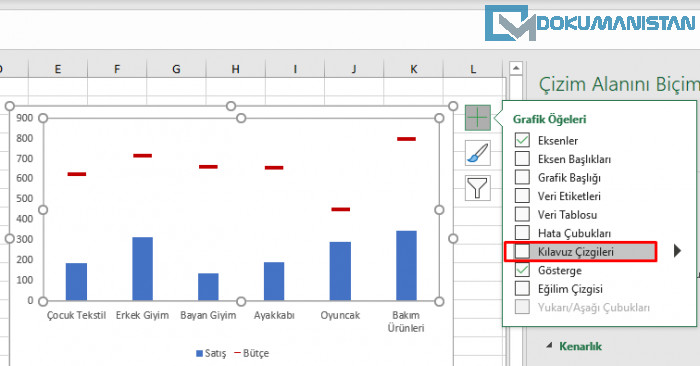Select the Oyuncak blue bar
This screenshot has width=700, height=366.
pos(340,271)
